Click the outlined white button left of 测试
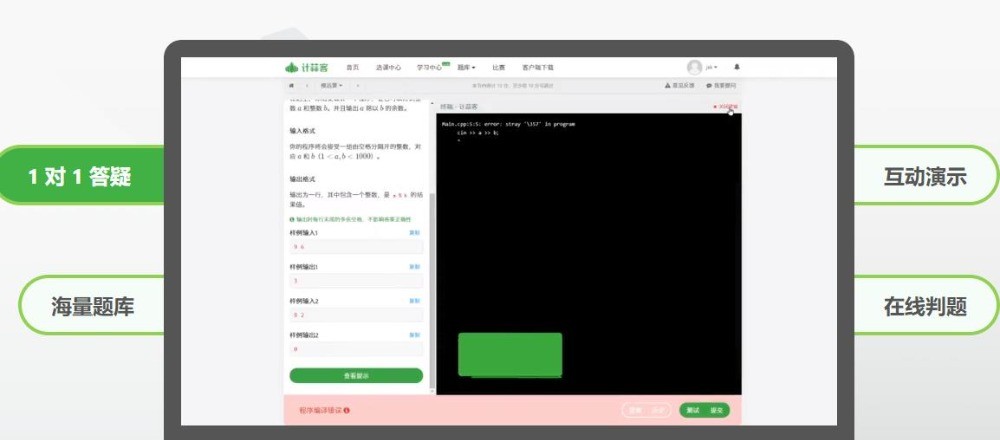 [646, 411]
